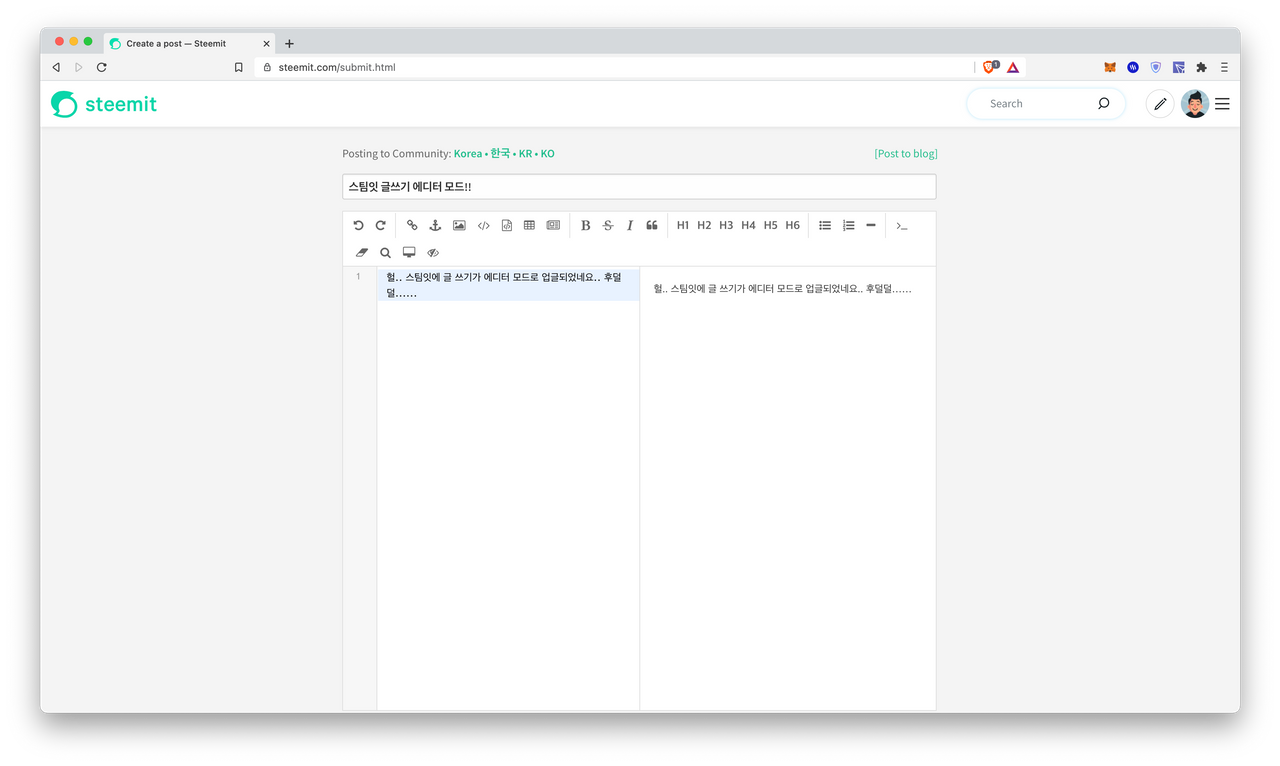
Task: Apply H2 heading
Action: click(x=704, y=226)
